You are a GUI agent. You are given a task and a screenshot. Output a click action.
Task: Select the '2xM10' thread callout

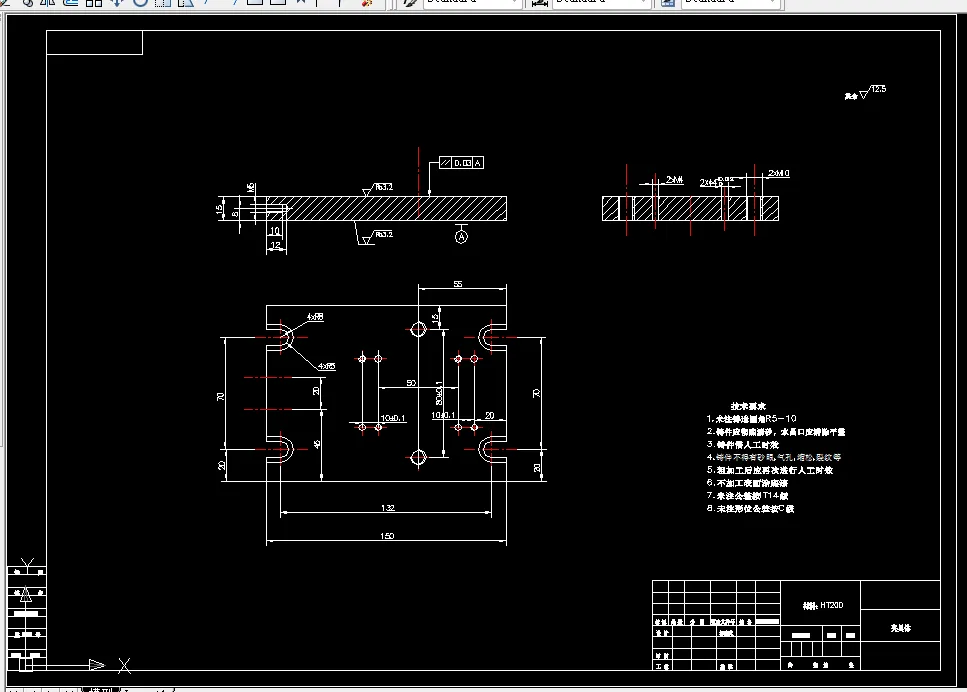779,173
